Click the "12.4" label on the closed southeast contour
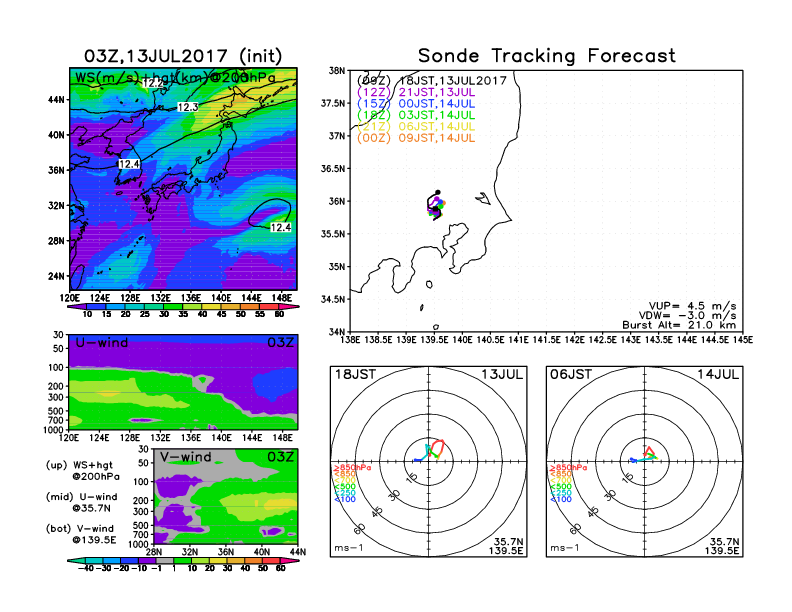 tap(281, 228)
